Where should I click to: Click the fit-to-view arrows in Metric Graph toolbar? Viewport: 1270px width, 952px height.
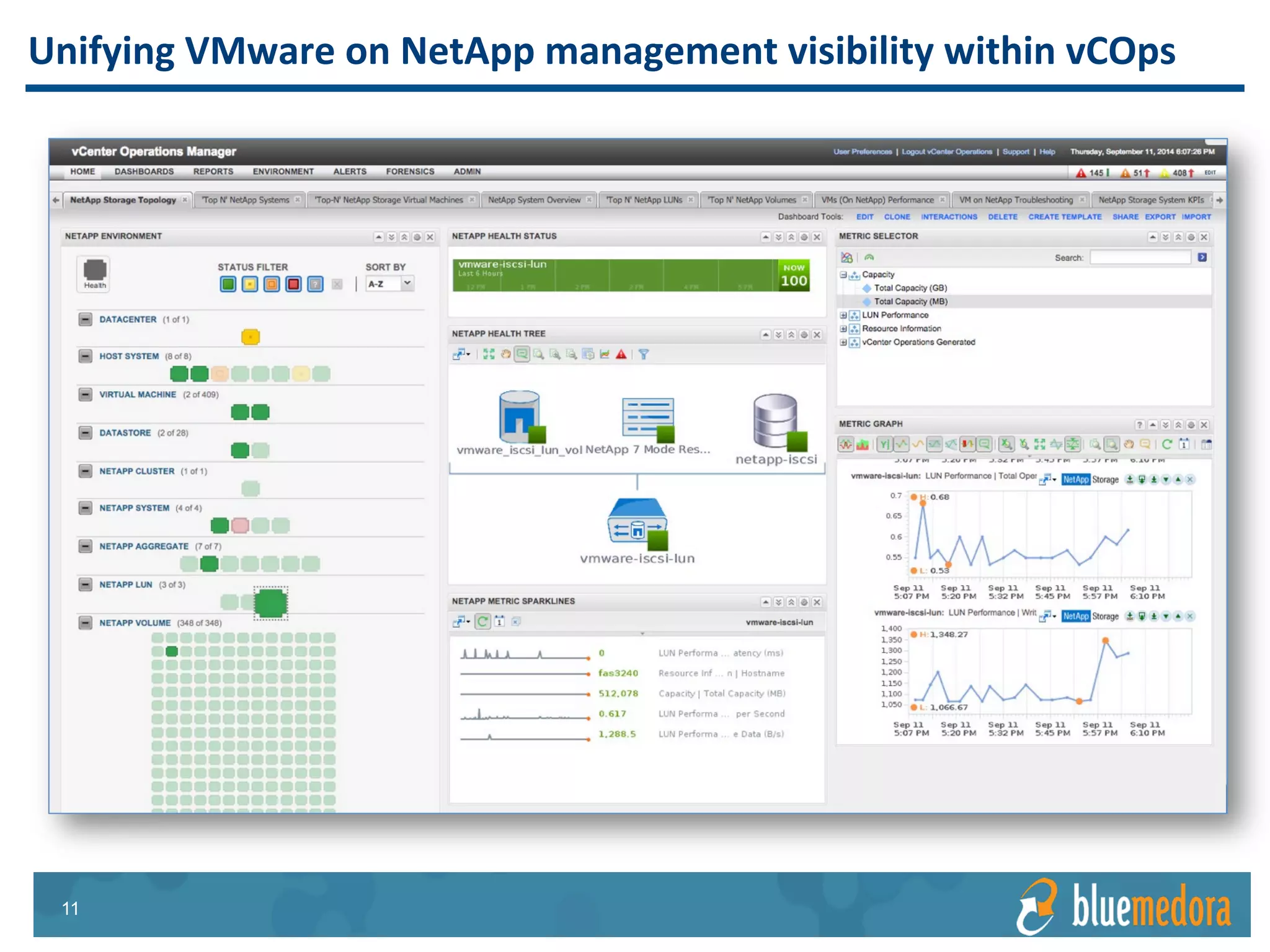[x=1040, y=444]
